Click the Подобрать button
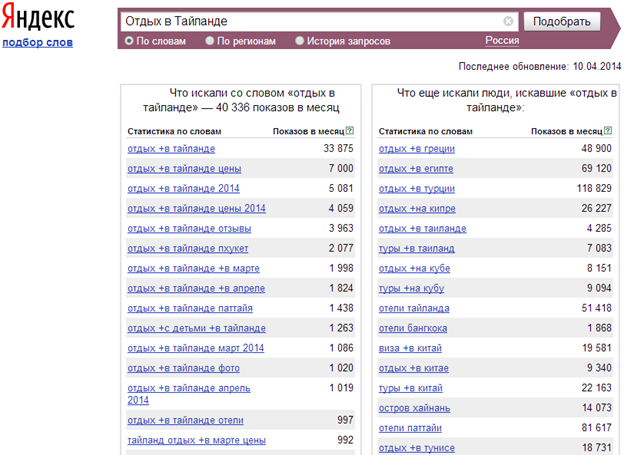The width and height of the screenshot is (624, 455). [562, 21]
